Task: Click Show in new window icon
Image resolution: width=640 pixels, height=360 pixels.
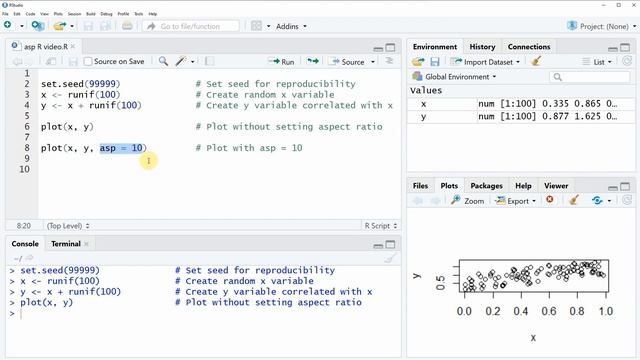Action: (51, 62)
